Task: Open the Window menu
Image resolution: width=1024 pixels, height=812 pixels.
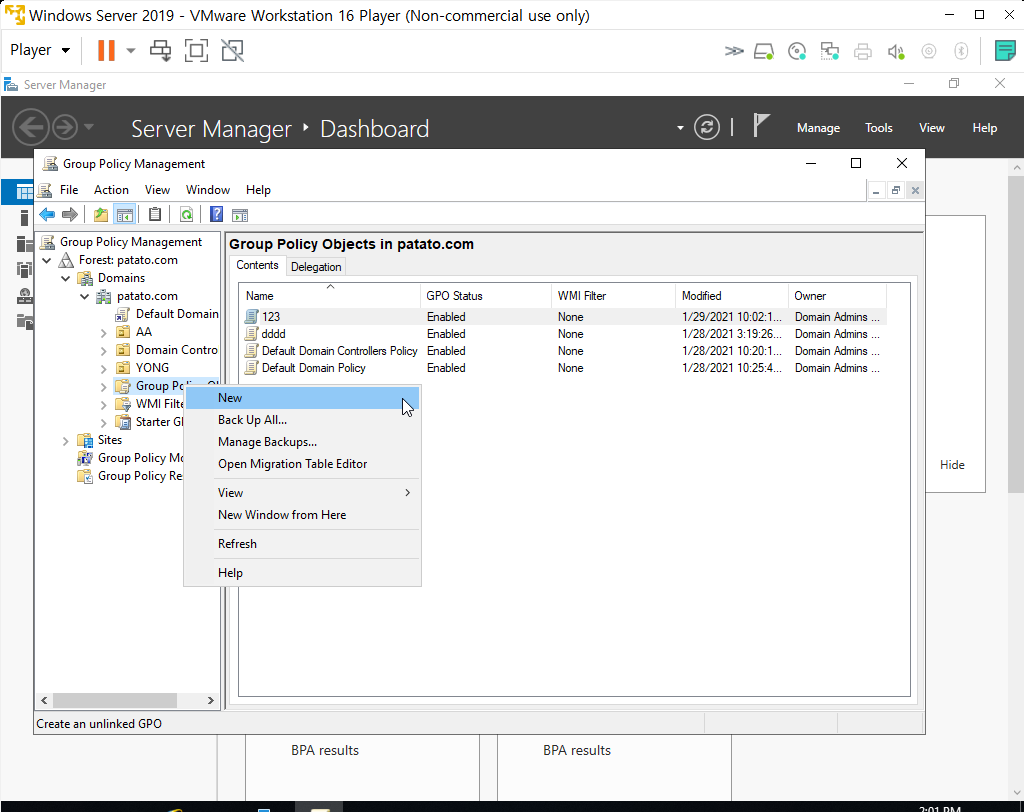Action: click(208, 190)
